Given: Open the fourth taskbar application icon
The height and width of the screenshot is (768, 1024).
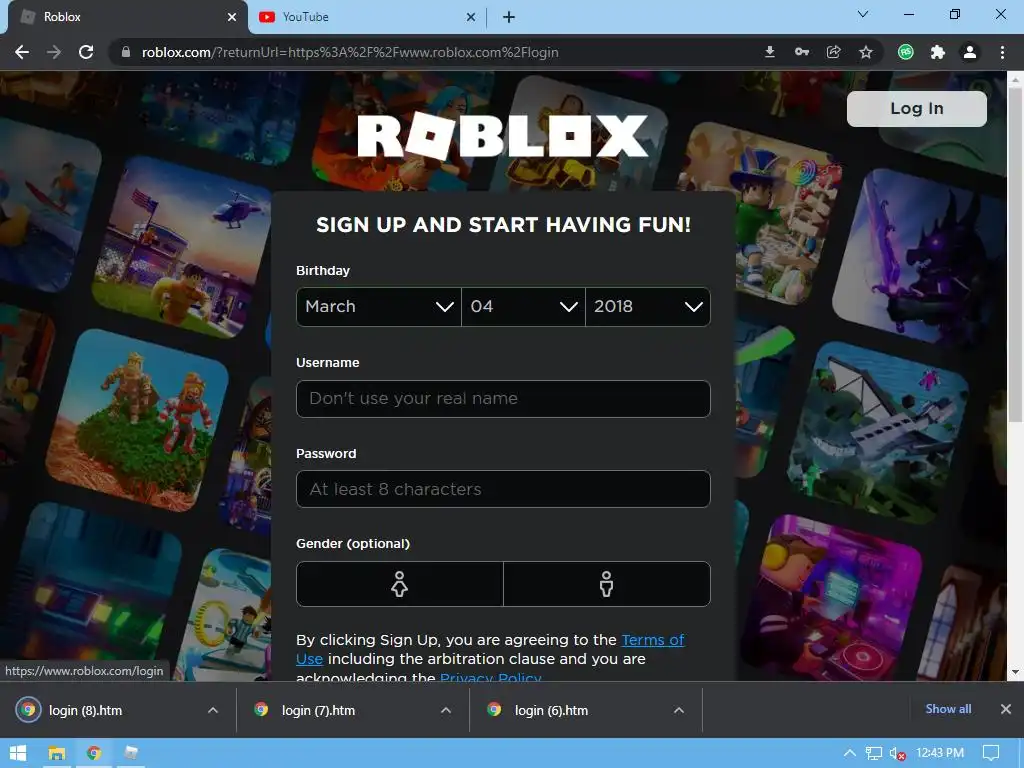Looking at the screenshot, I should pyautogui.click(x=131, y=753).
